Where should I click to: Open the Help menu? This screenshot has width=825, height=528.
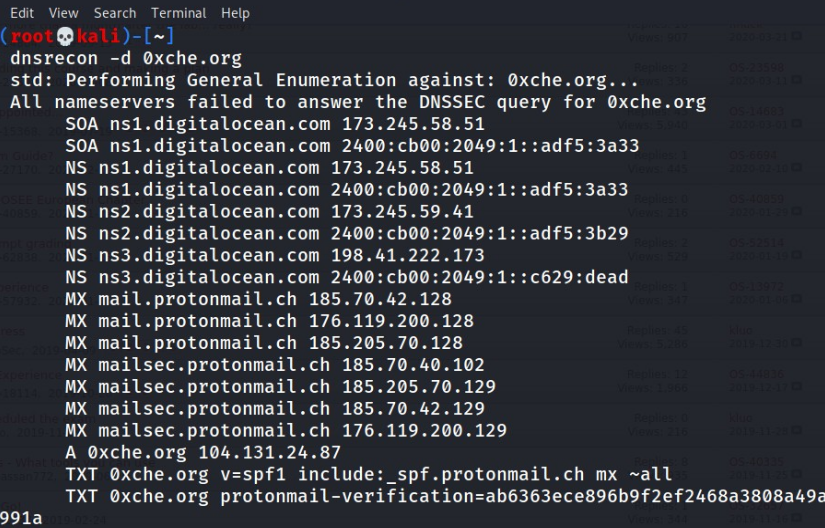(x=236, y=13)
